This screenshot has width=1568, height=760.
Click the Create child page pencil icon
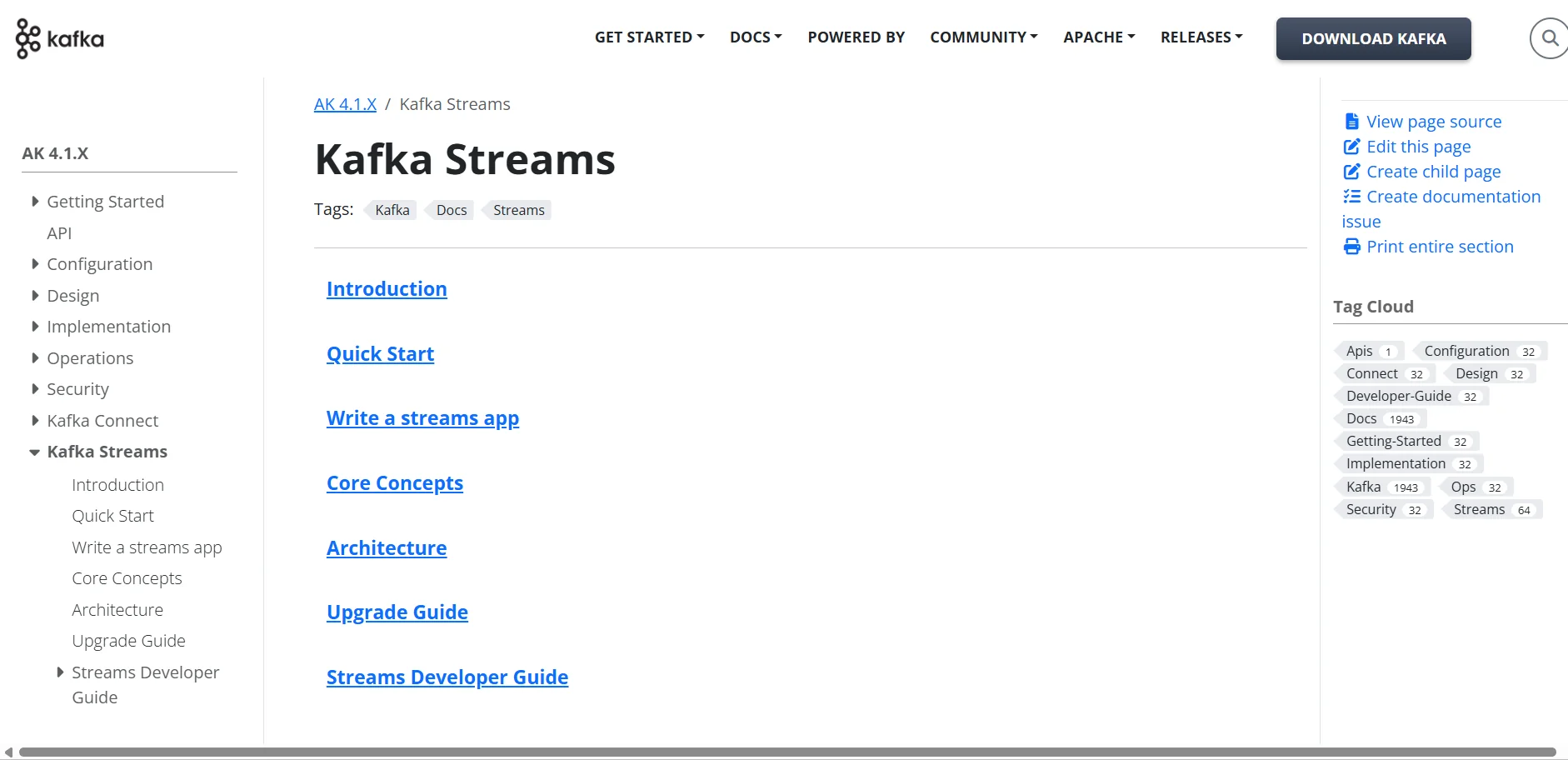click(x=1351, y=172)
